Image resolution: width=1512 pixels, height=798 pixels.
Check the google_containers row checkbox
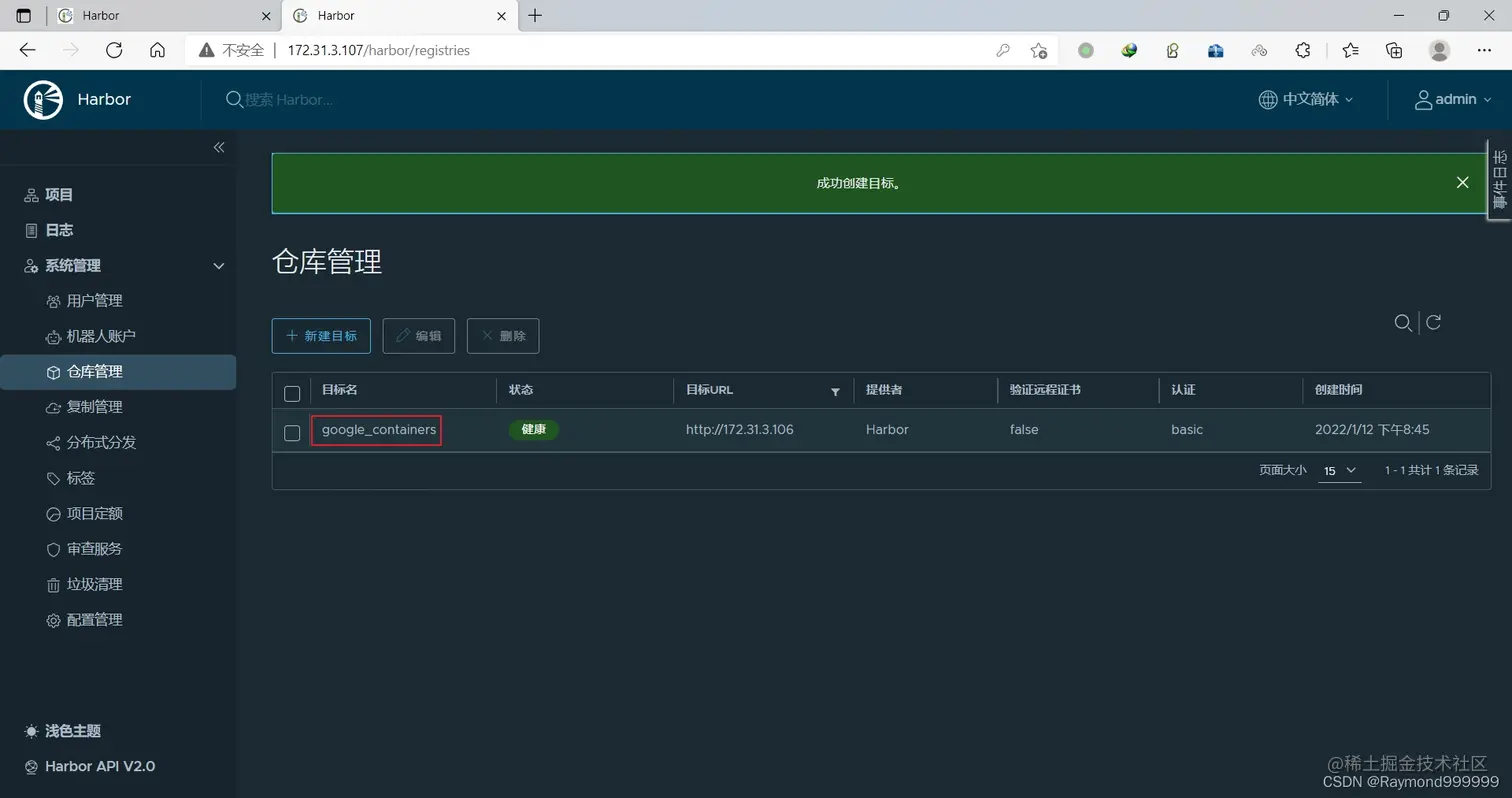click(x=292, y=433)
